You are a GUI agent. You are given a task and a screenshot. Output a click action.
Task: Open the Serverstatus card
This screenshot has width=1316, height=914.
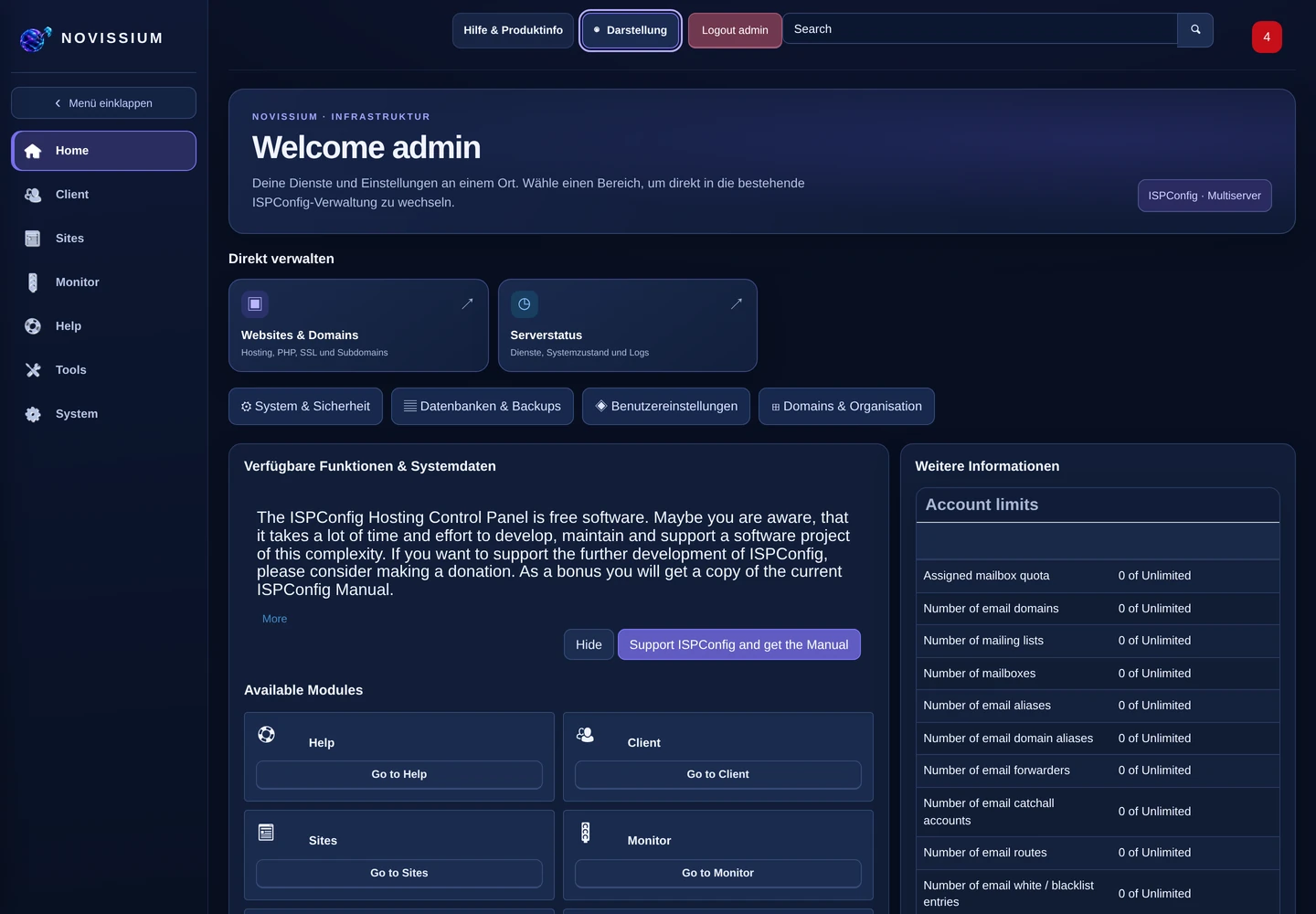[628, 325]
